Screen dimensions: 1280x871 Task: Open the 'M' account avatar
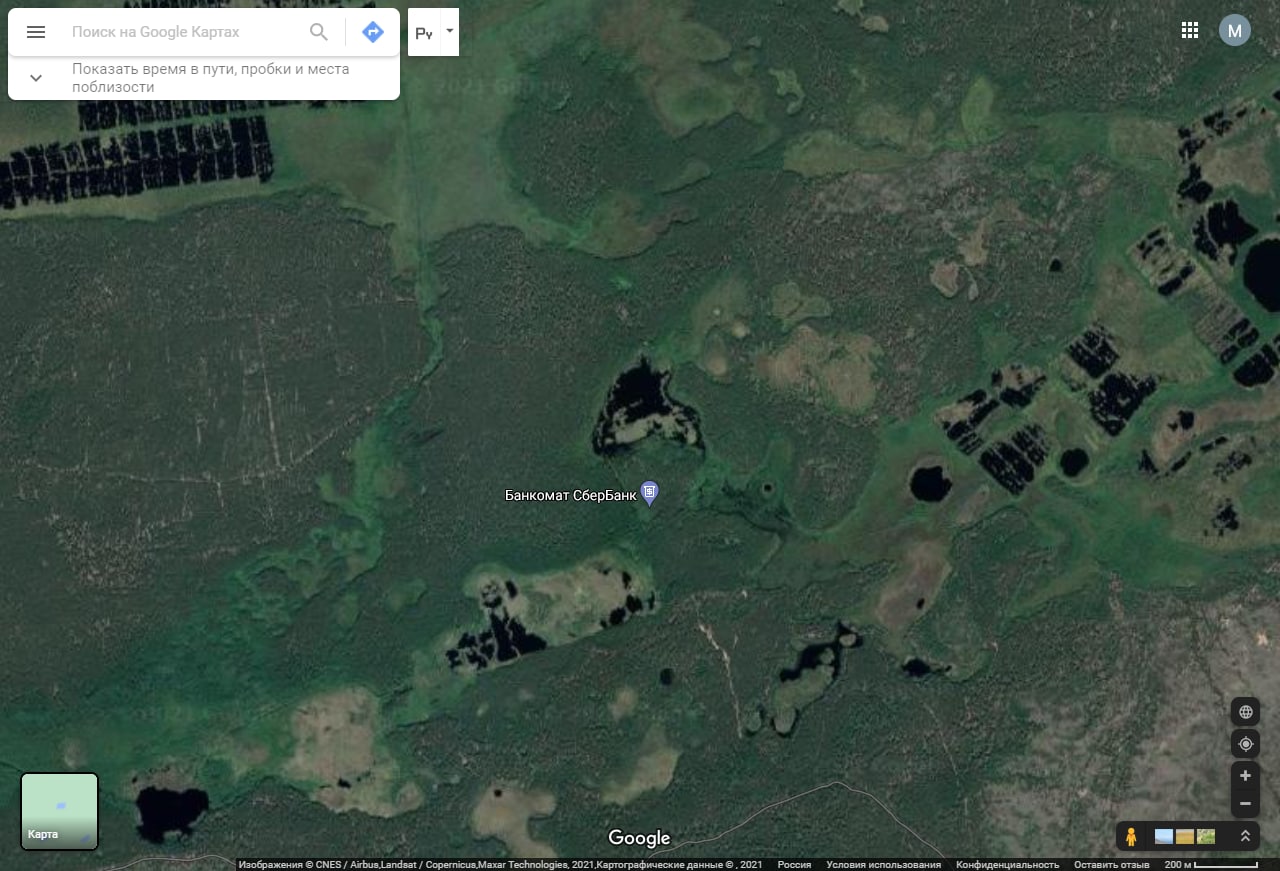pos(1235,30)
